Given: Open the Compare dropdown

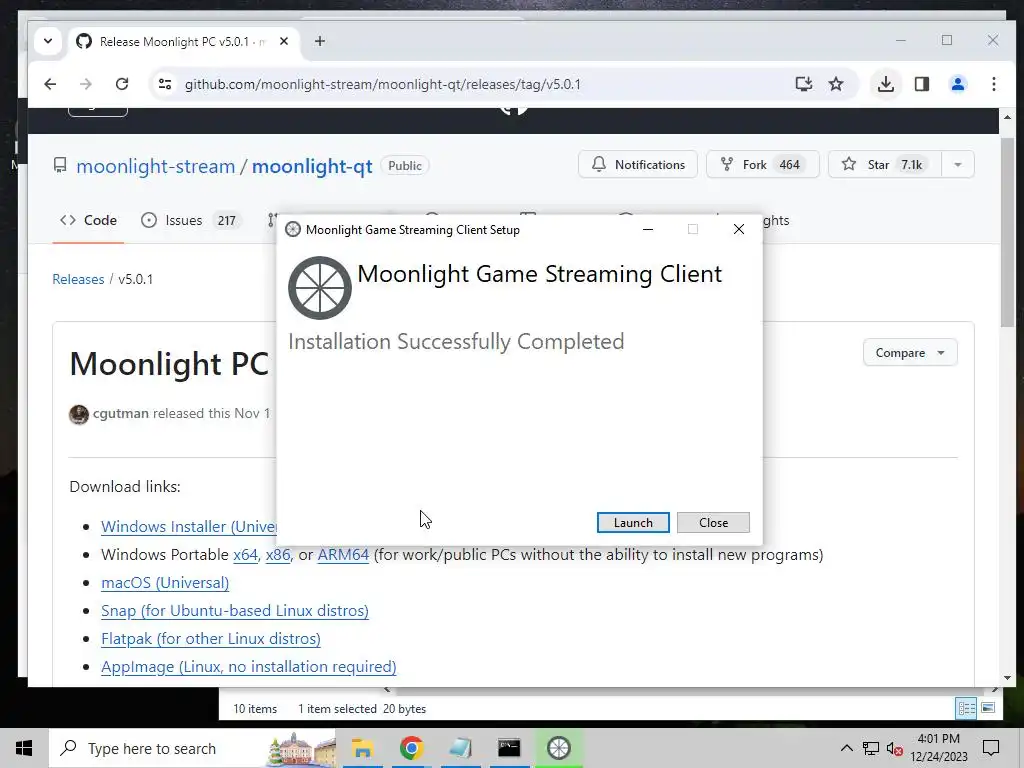Looking at the screenshot, I should [910, 353].
